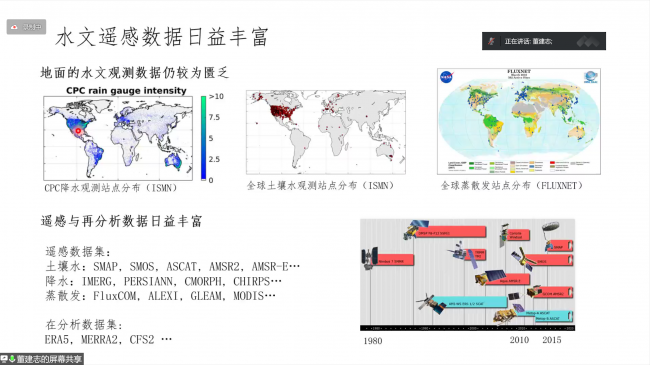Click the 2010 marker on the timeline
This screenshot has height=365, width=650.
pyautogui.click(x=519, y=340)
